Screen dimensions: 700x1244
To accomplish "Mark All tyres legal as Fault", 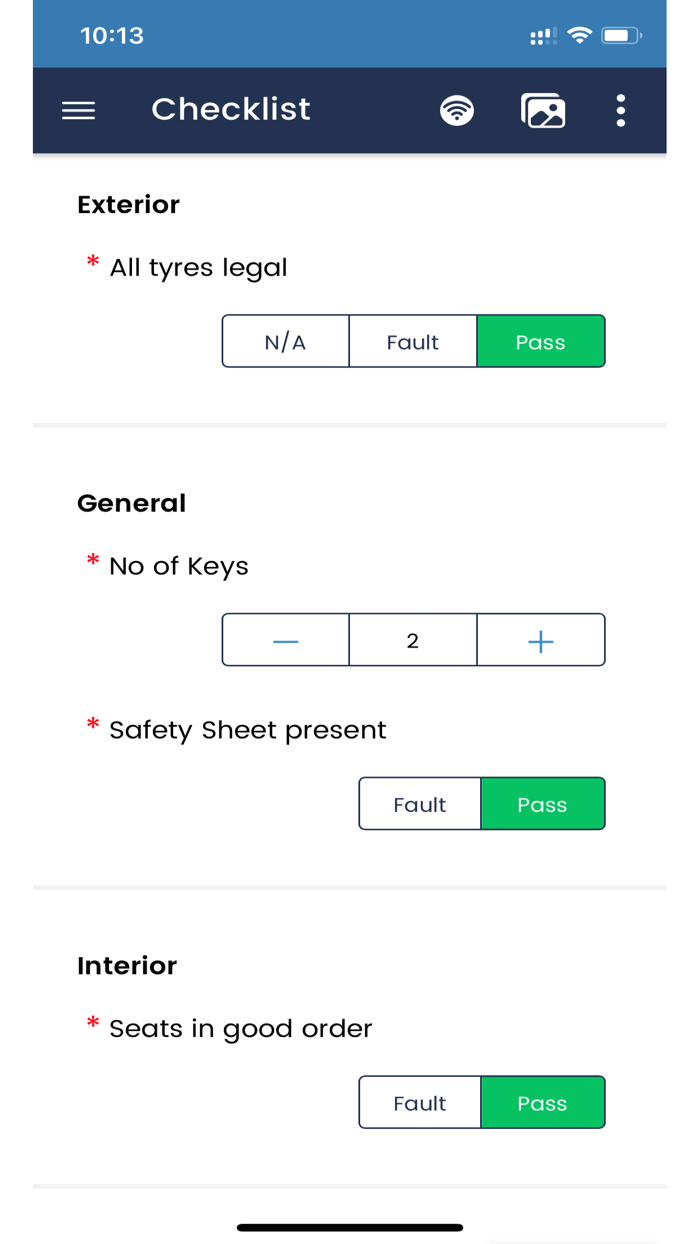I will [413, 342].
